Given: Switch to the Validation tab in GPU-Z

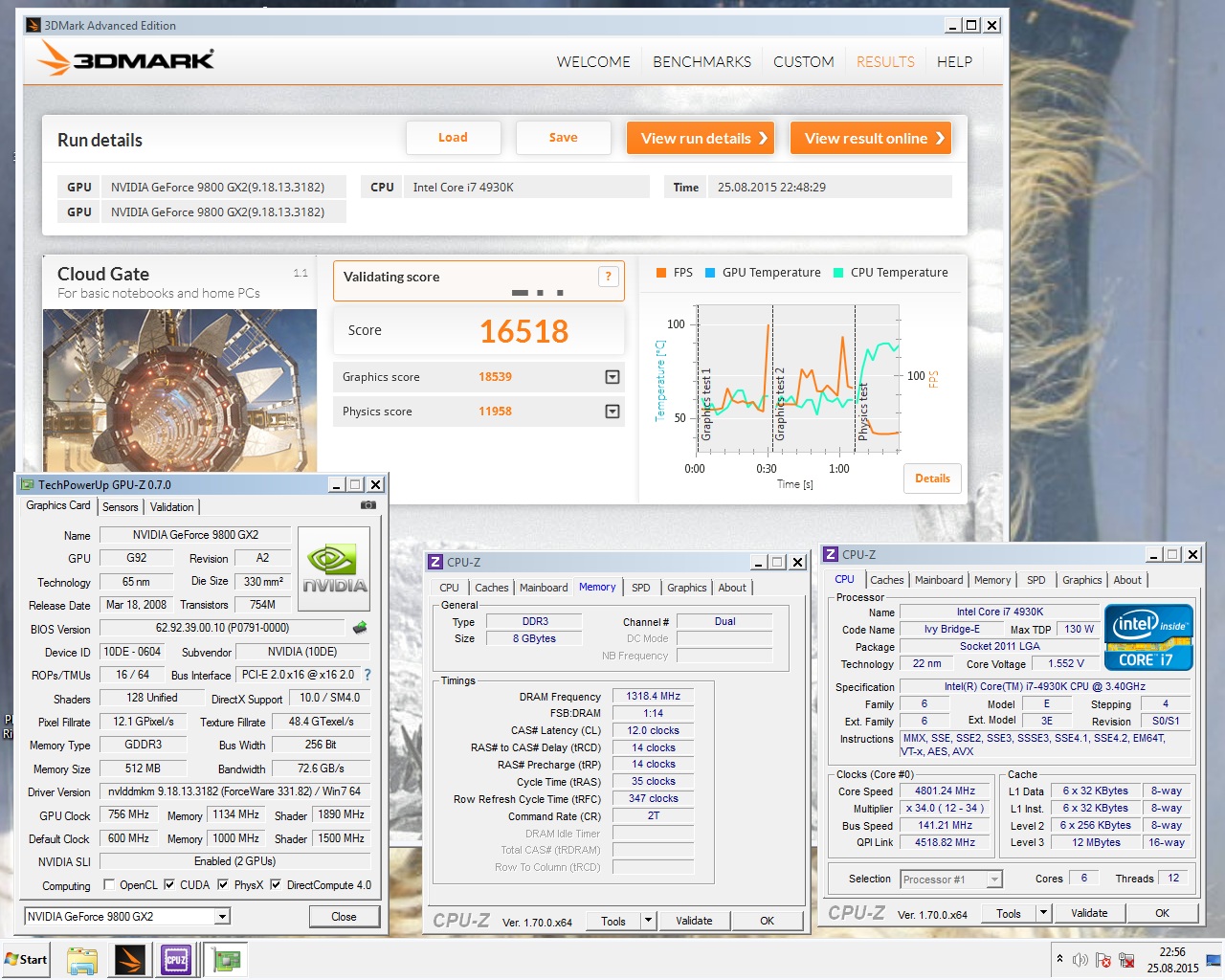Looking at the screenshot, I should 171,507.
